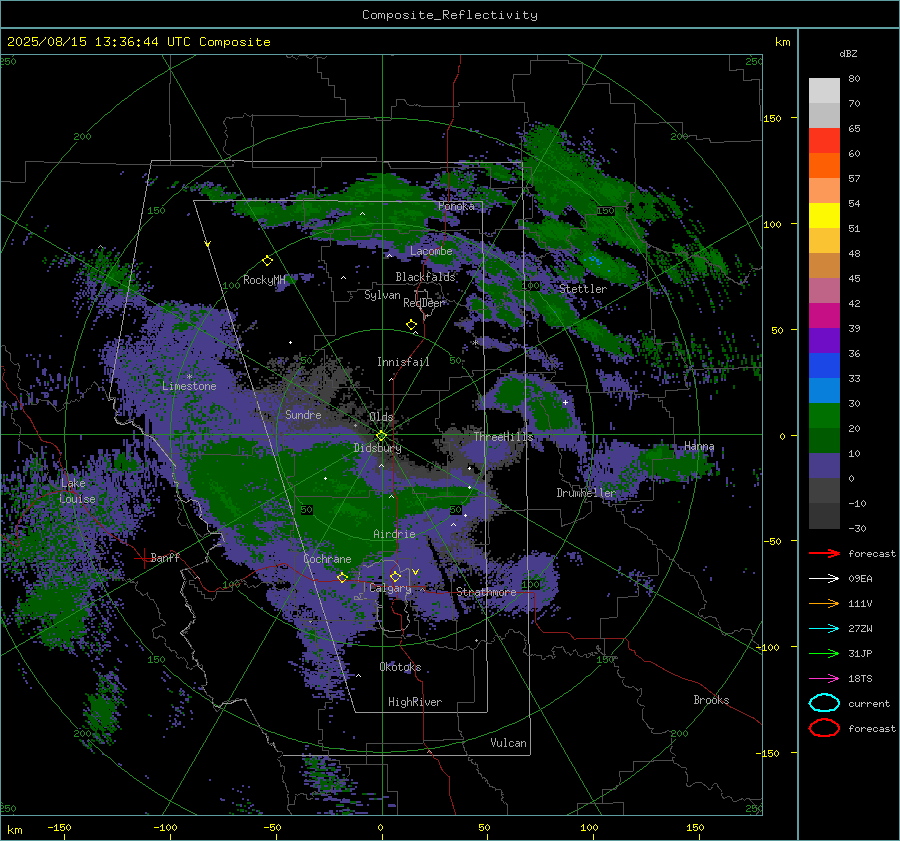Select the yellow diamond marker below RedDeer
The height and width of the screenshot is (841, 900).
[411, 325]
